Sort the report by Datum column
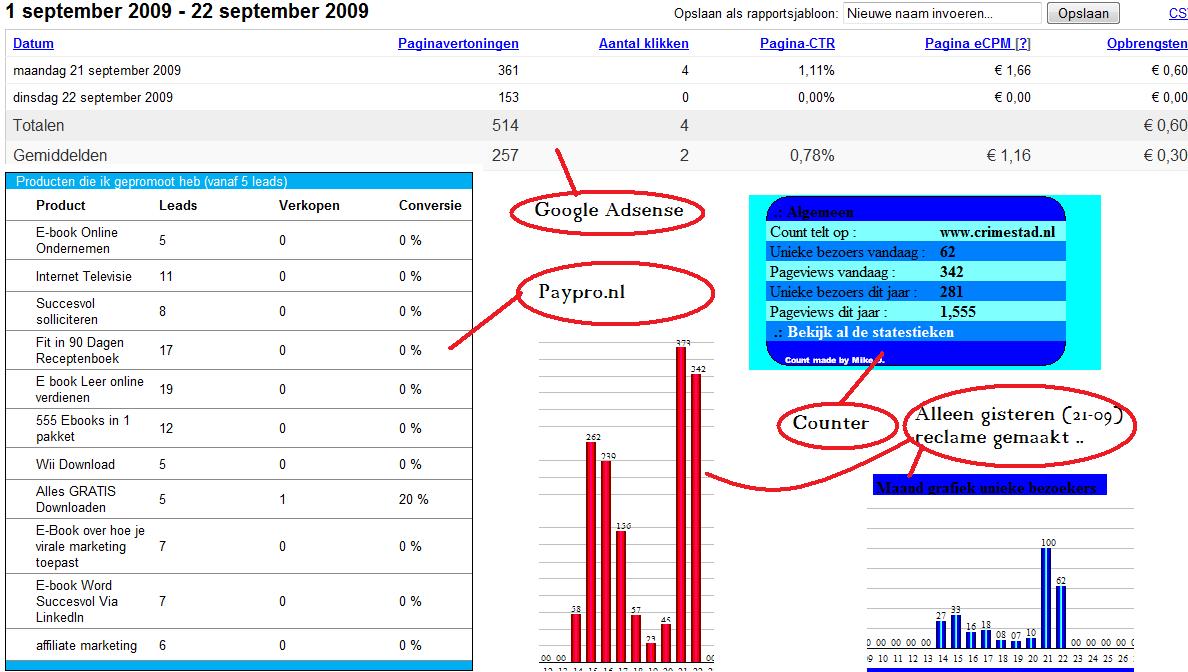This screenshot has width=1188, height=672. (33, 44)
